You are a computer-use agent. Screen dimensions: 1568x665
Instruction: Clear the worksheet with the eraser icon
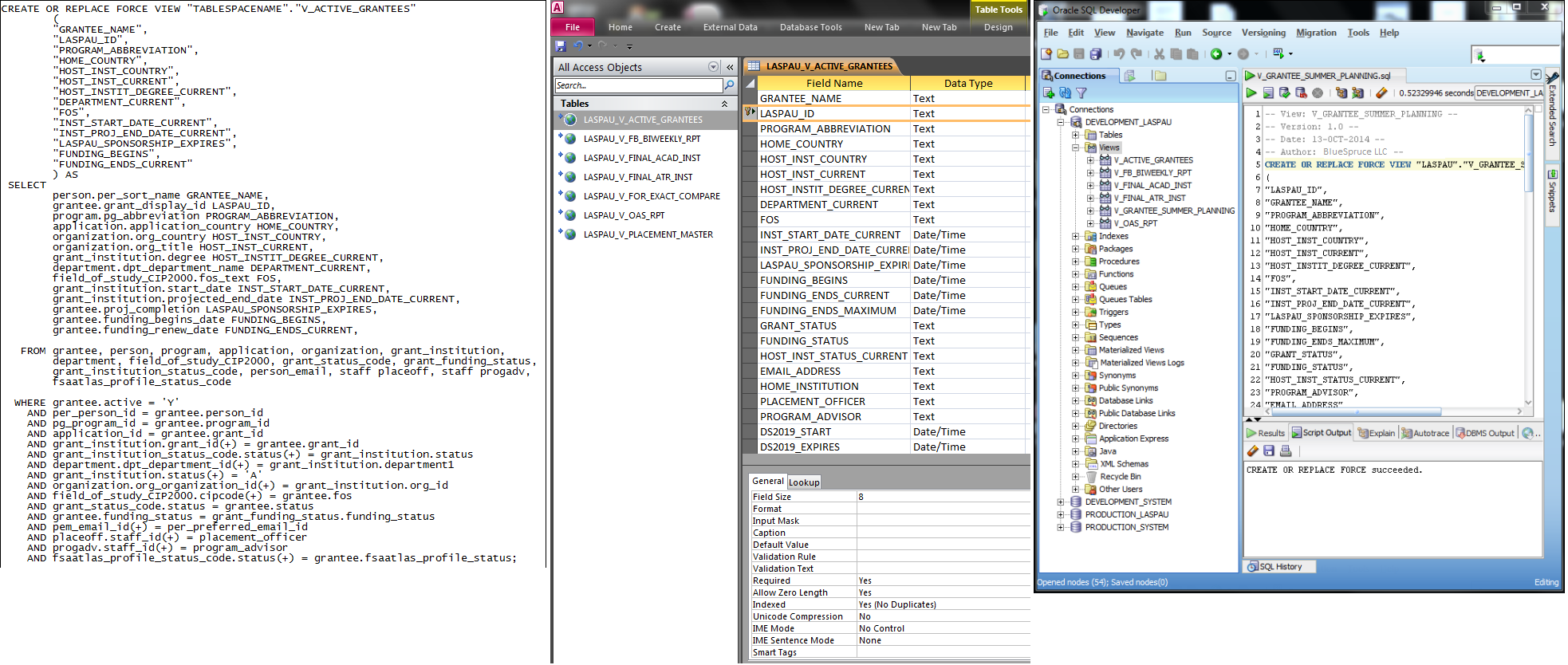1381,93
